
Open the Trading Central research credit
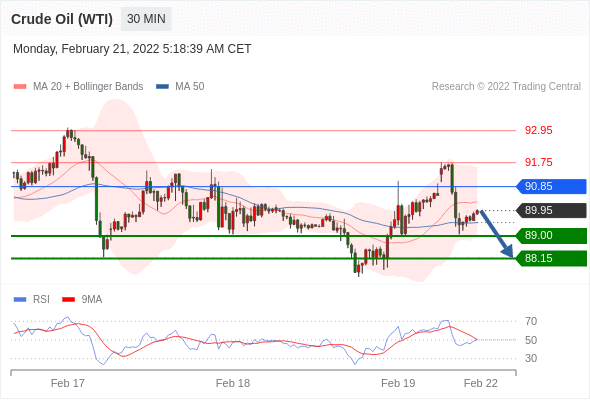pos(506,86)
